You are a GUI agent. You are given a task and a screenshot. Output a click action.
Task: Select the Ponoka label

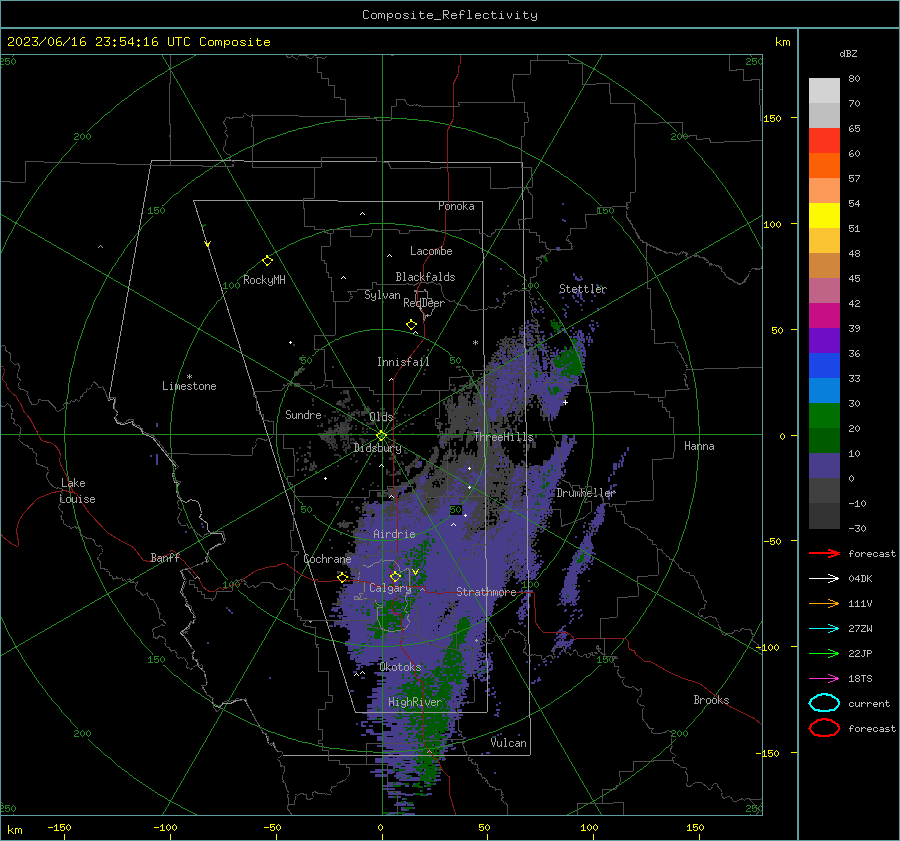tap(456, 206)
